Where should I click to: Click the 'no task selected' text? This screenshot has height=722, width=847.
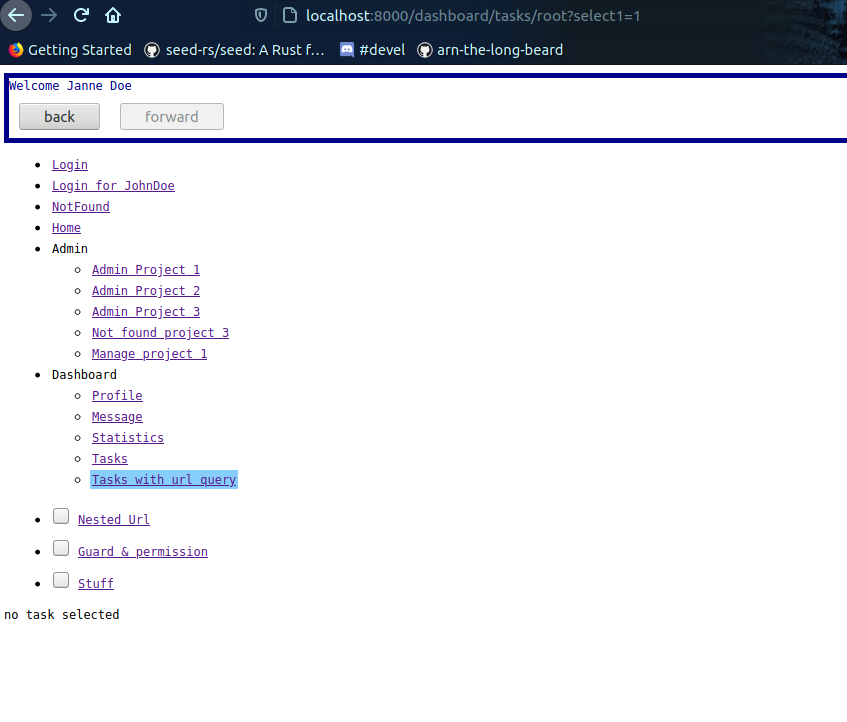click(62, 615)
